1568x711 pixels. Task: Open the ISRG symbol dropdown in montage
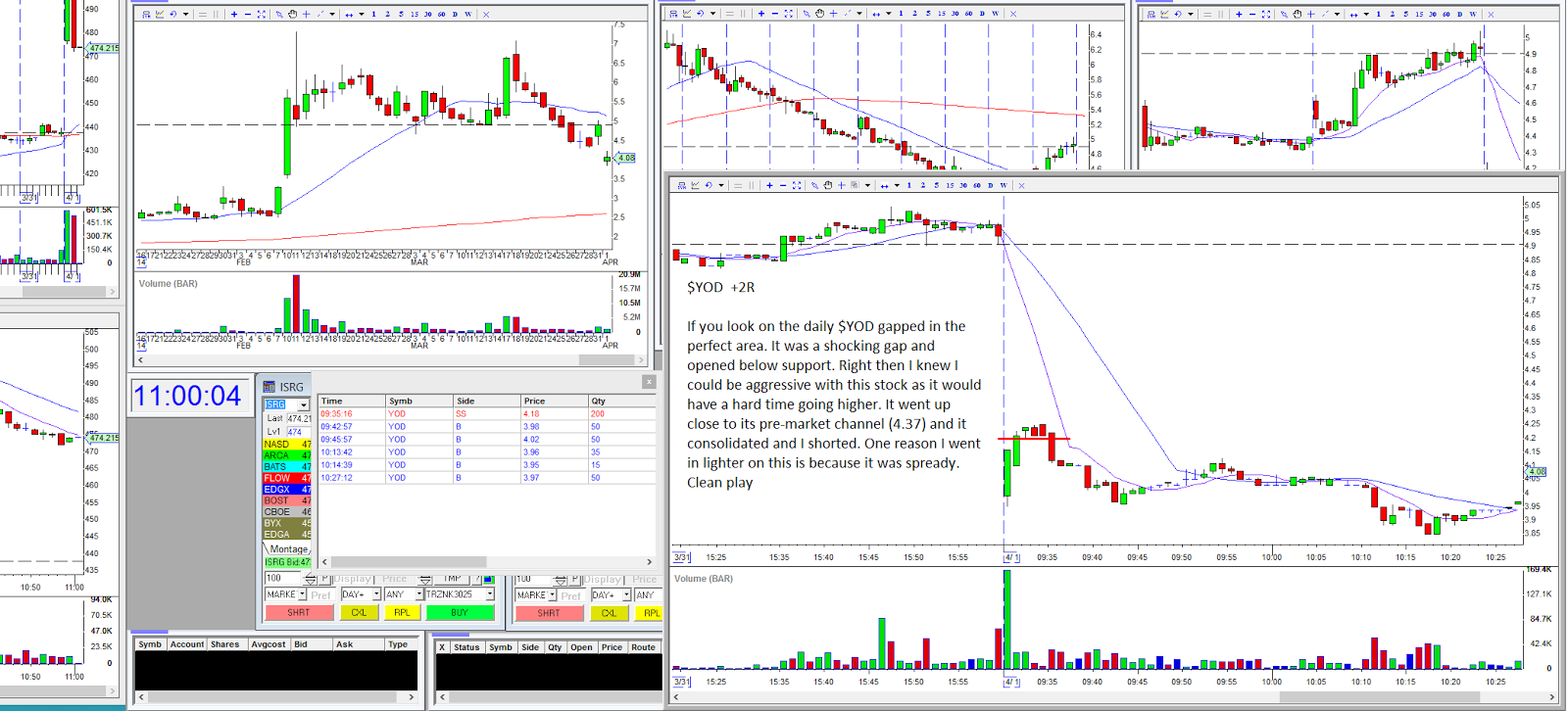tap(303, 404)
